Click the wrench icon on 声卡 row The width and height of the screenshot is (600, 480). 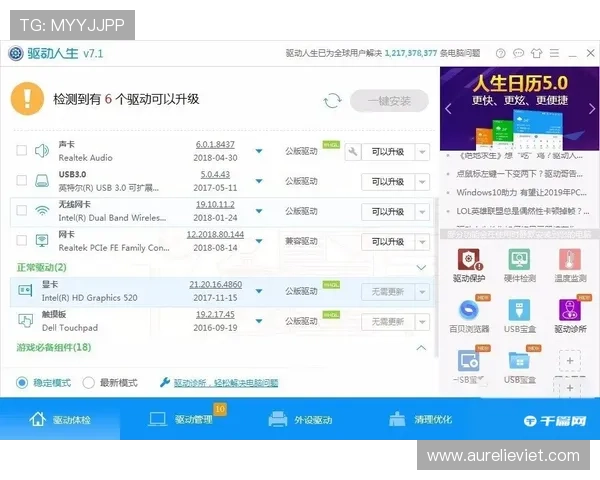(353, 152)
